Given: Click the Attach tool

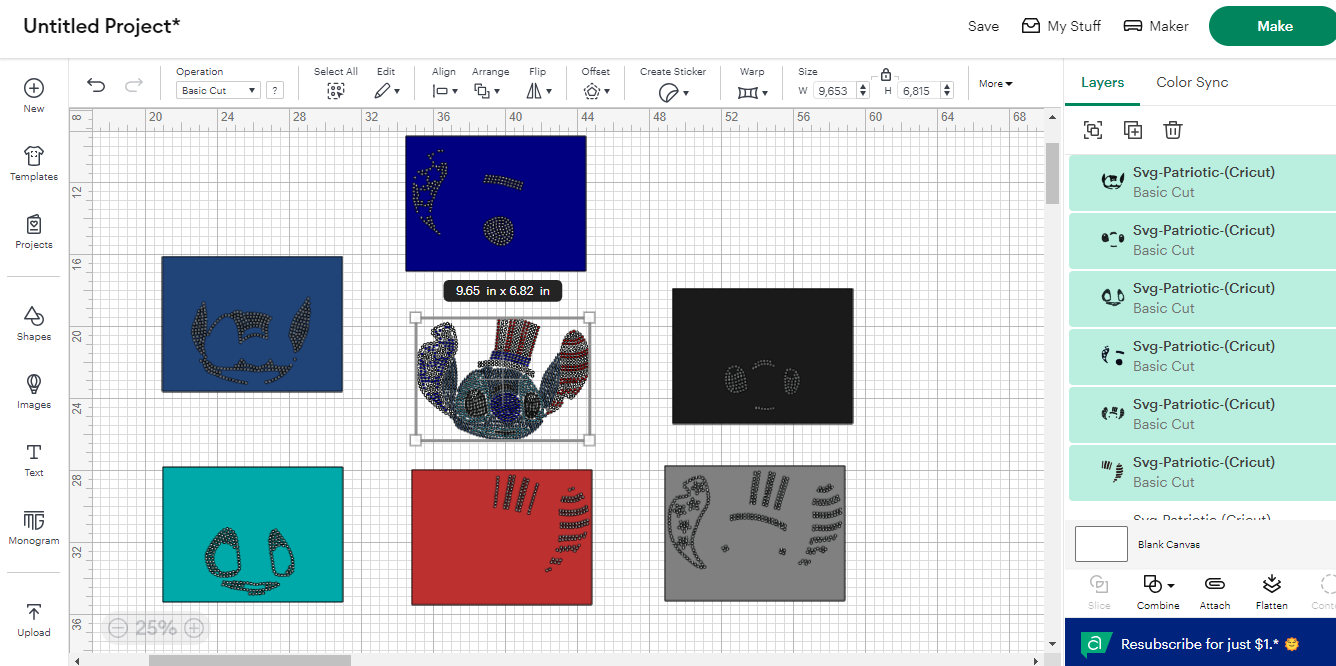Looking at the screenshot, I should (1215, 591).
